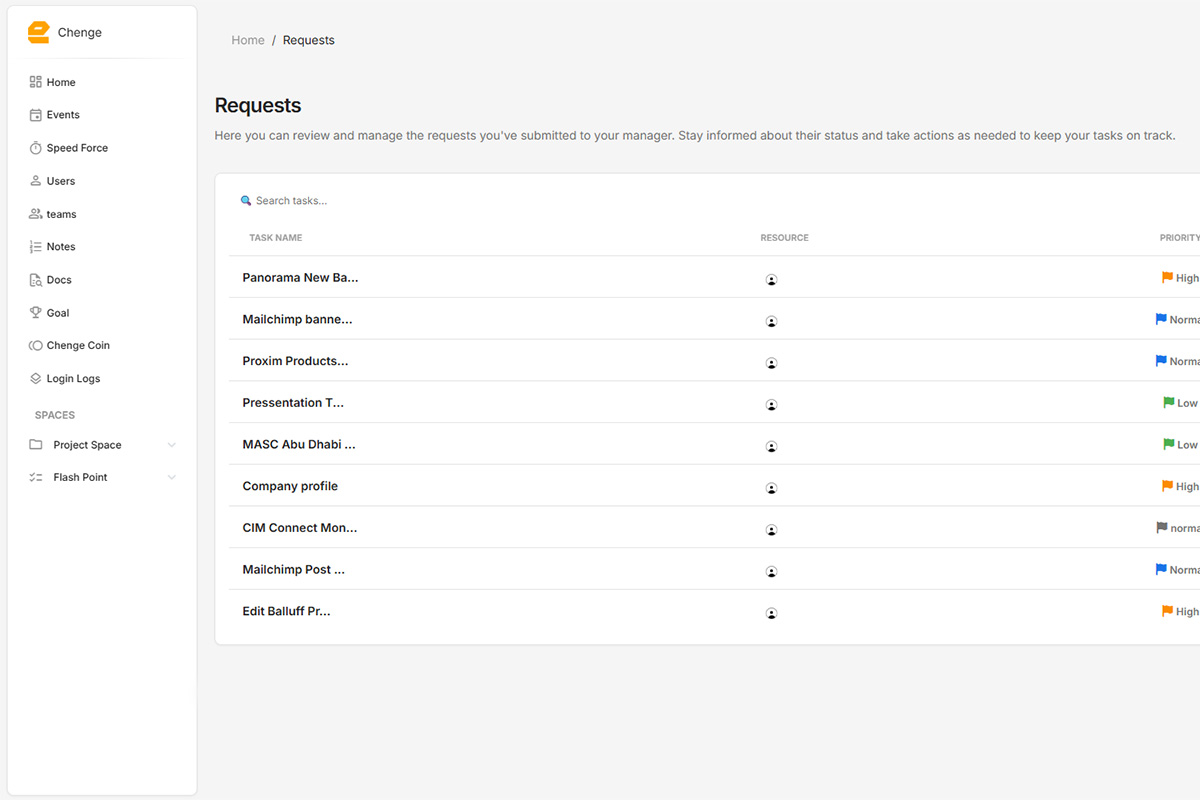Open Events in sidebar menu

coord(63,115)
